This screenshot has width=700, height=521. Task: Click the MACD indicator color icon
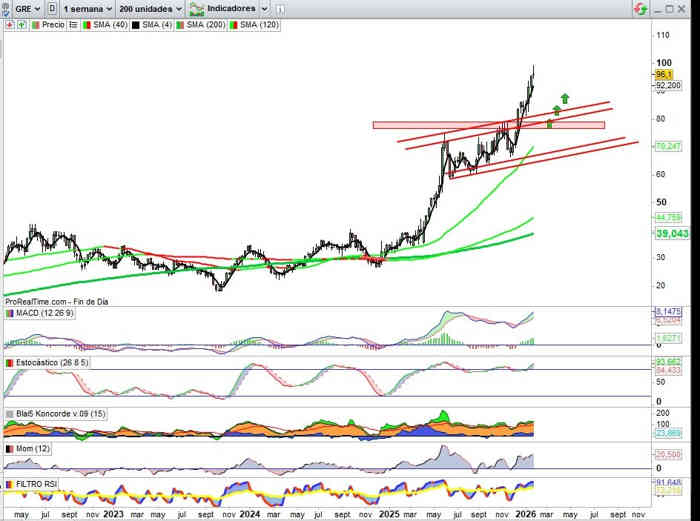(x=10, y=313)
